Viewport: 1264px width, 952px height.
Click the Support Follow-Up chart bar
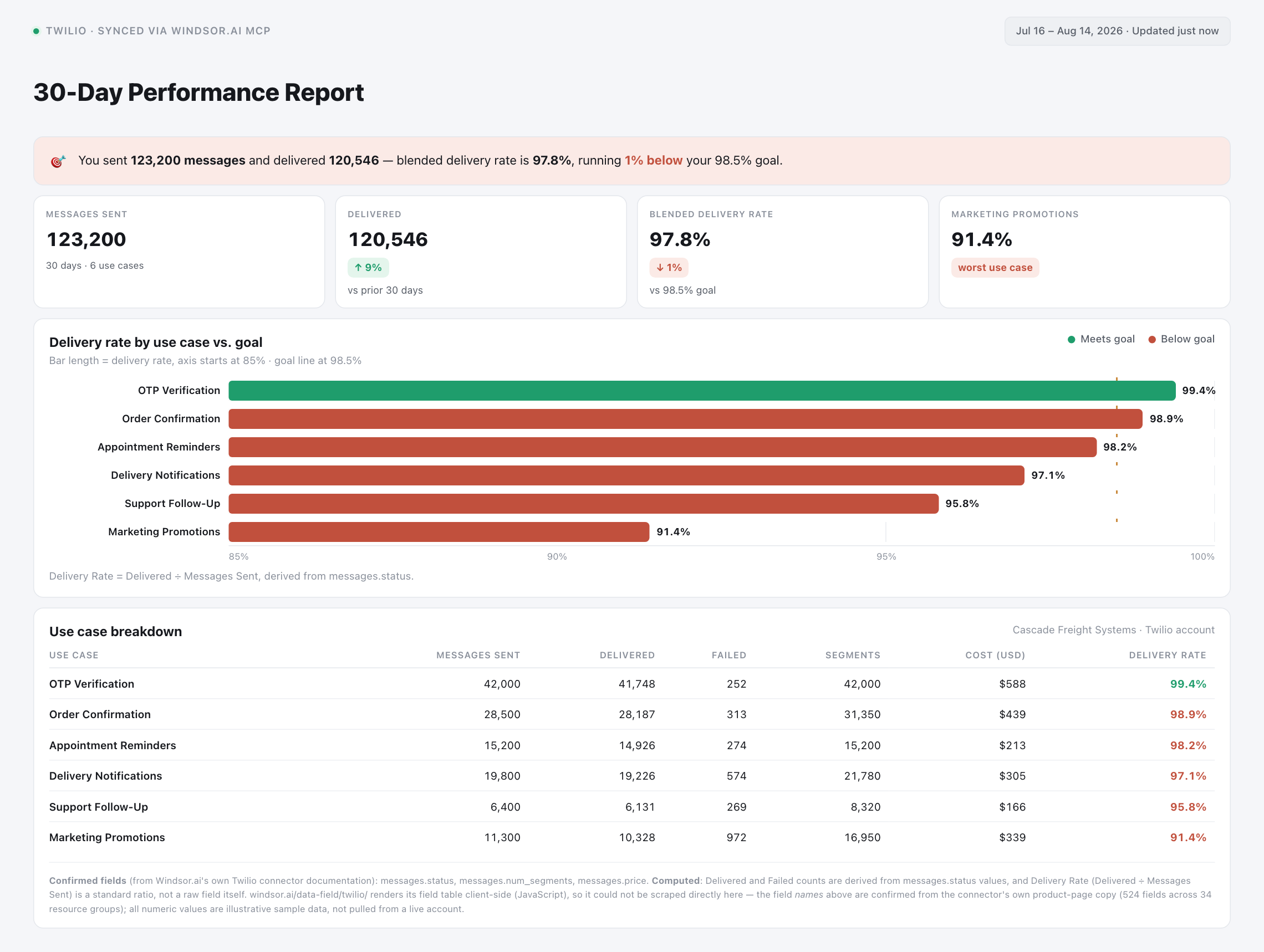click(583, 504)
